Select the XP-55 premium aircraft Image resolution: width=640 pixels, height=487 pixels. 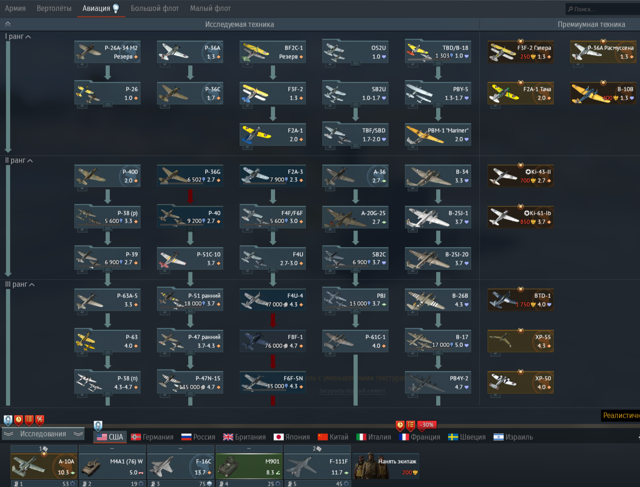pos(520,341)
